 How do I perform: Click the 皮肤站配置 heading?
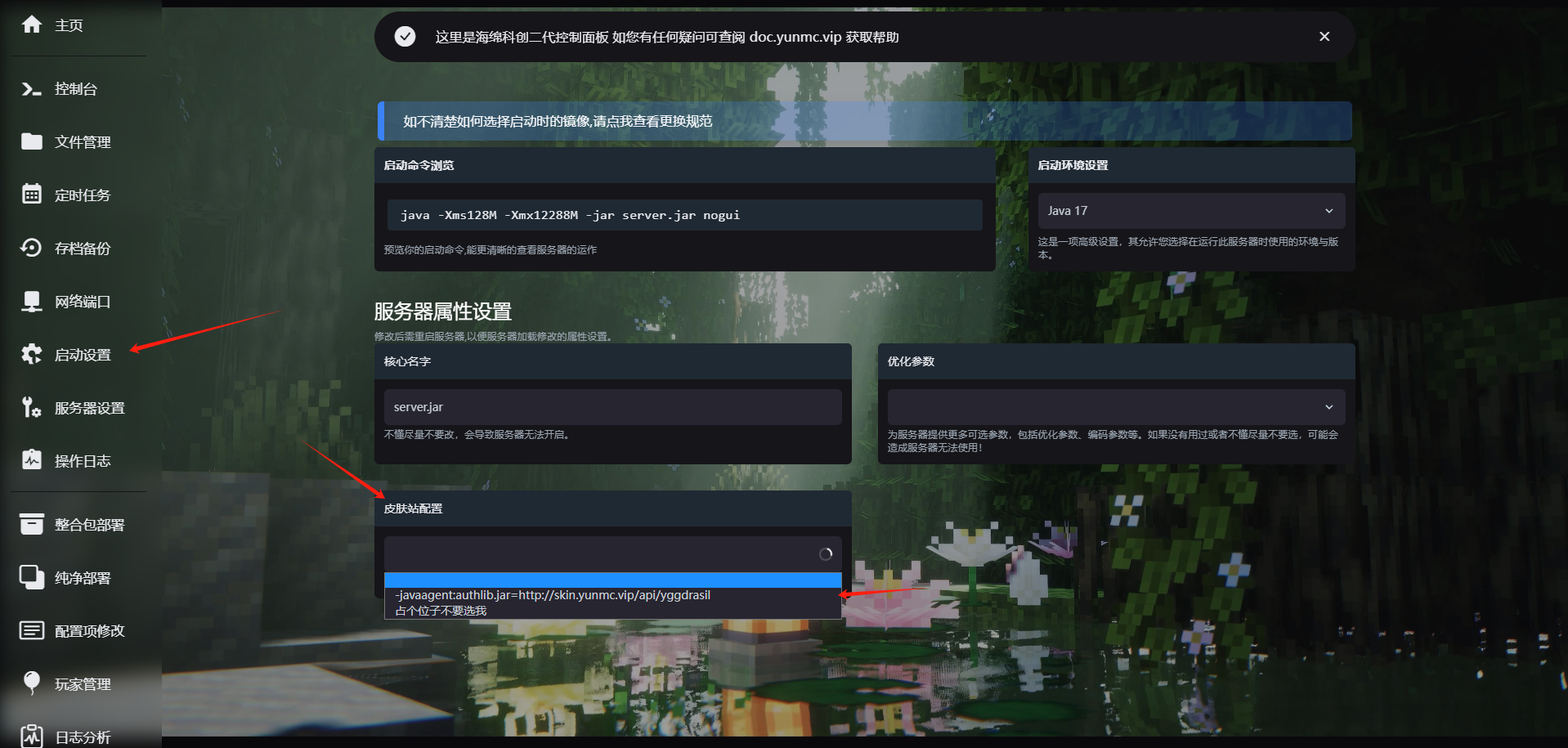(413, 508)
